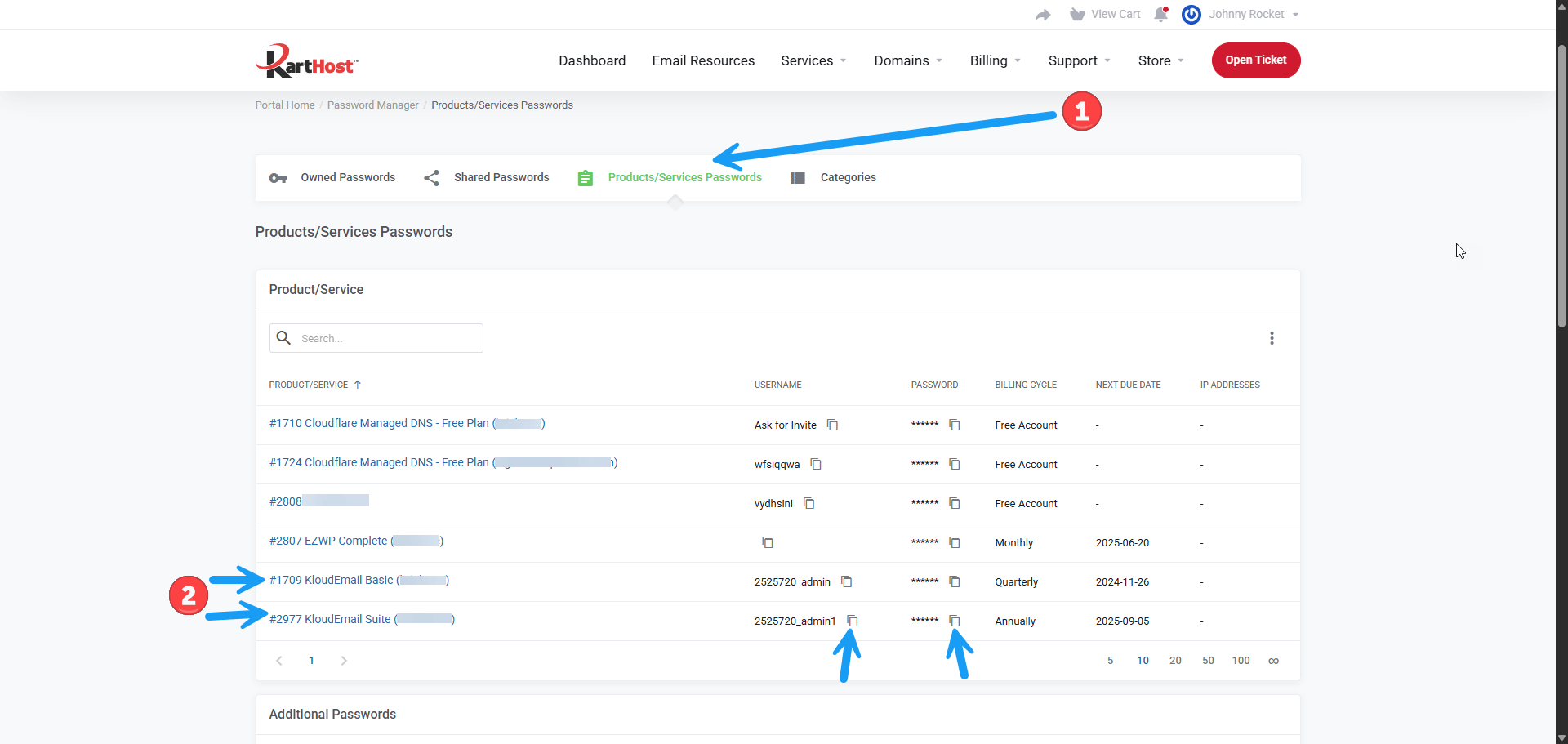Open #1710 Cloudflare Managed DNS link
The image size is (1568, 744).
[x=407, y=423]
